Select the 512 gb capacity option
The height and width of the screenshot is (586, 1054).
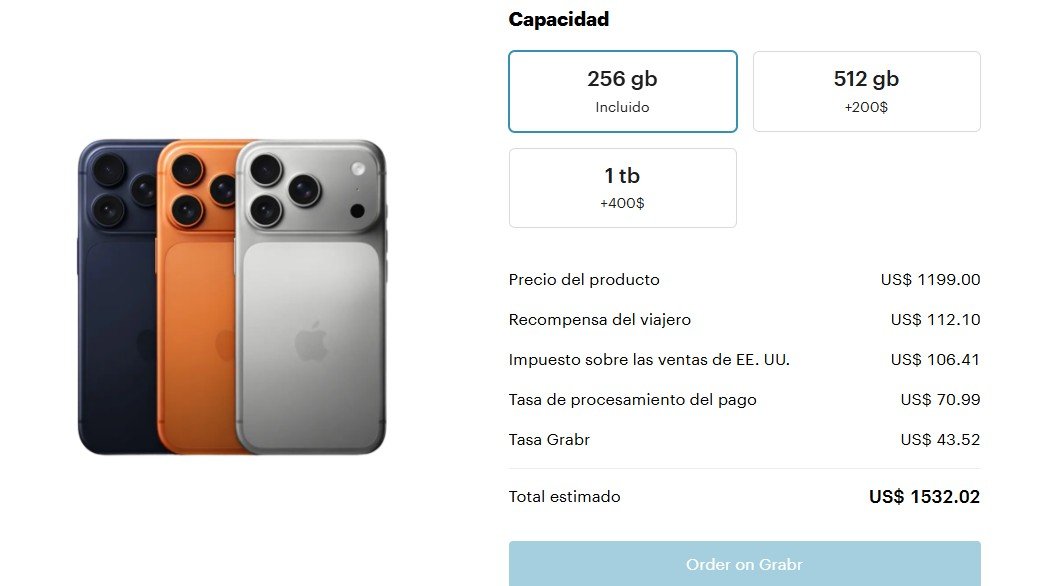[x=866, y=90]
